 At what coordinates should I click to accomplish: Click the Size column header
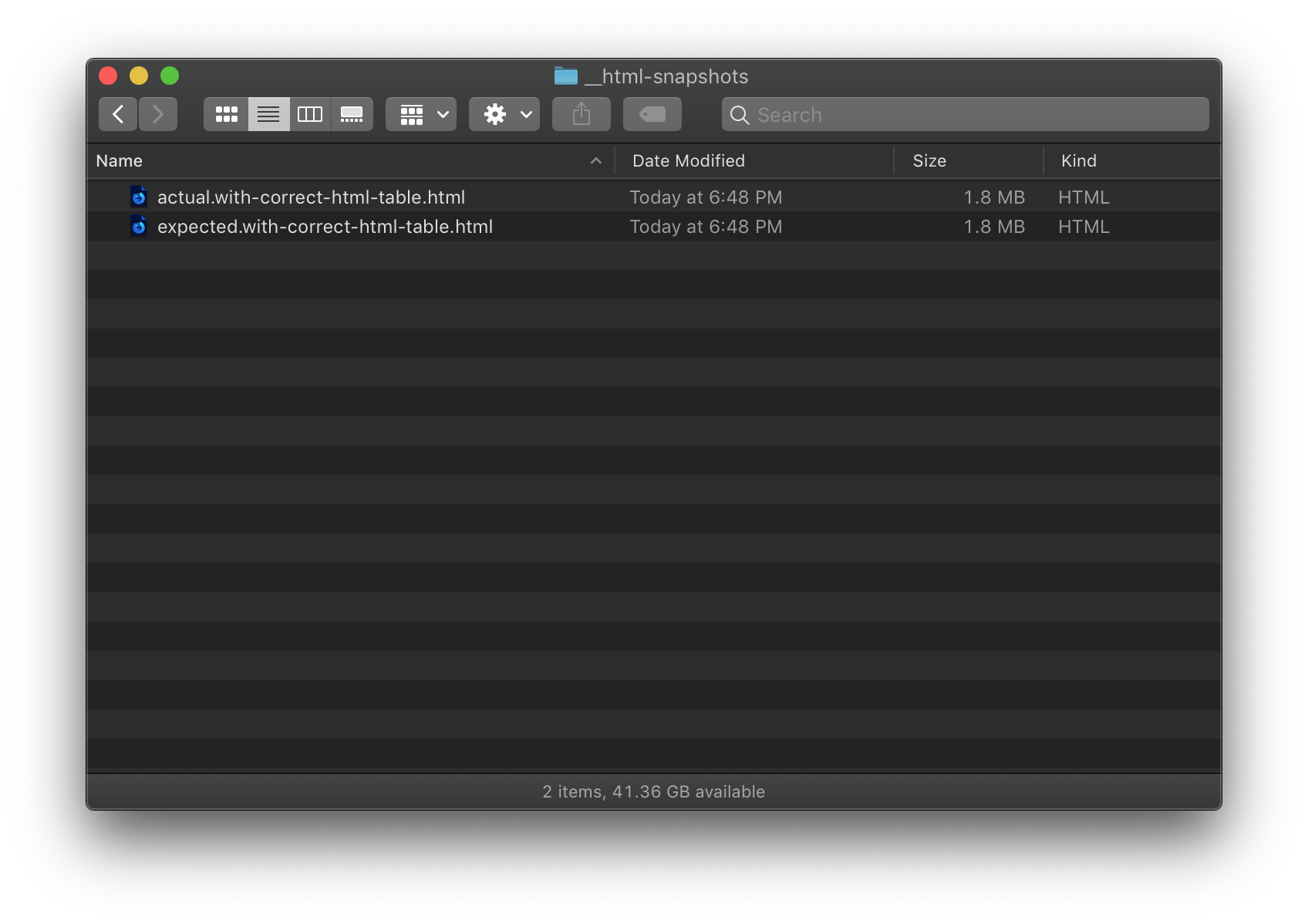tap(929, 160)
